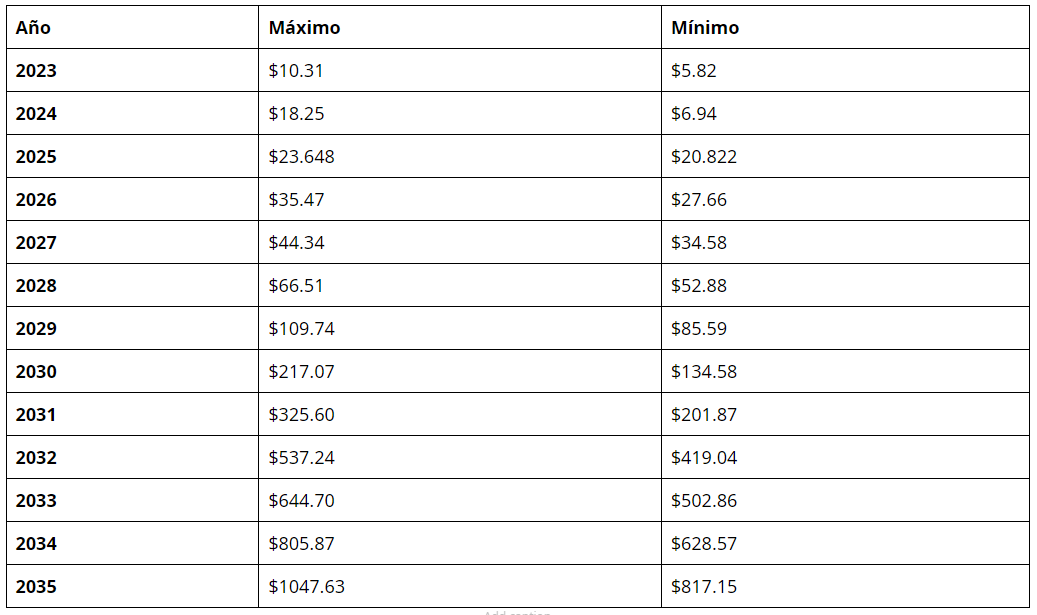Click the $20.822 cell
This screenshot has width=1037, height=615.
click(x=845, y=156)
